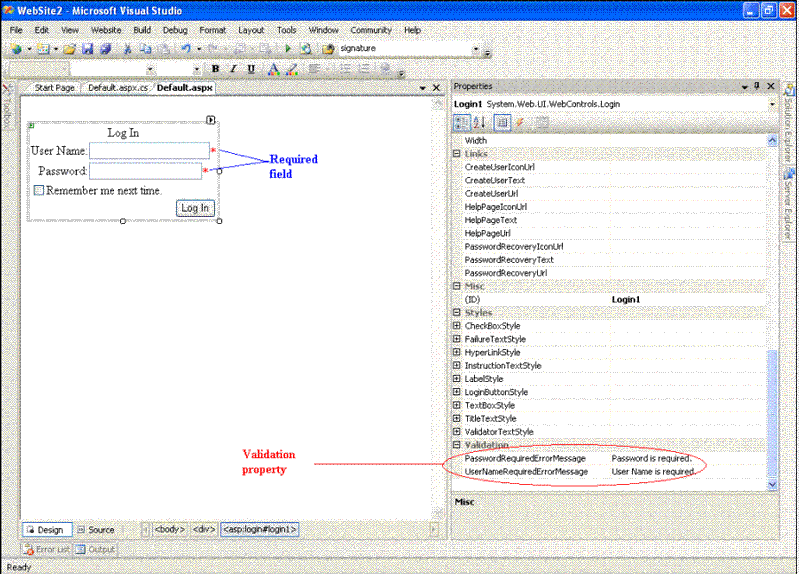Click the Open File folder icon
Viewport: 800px width, 574px height.
pos(69,48)
